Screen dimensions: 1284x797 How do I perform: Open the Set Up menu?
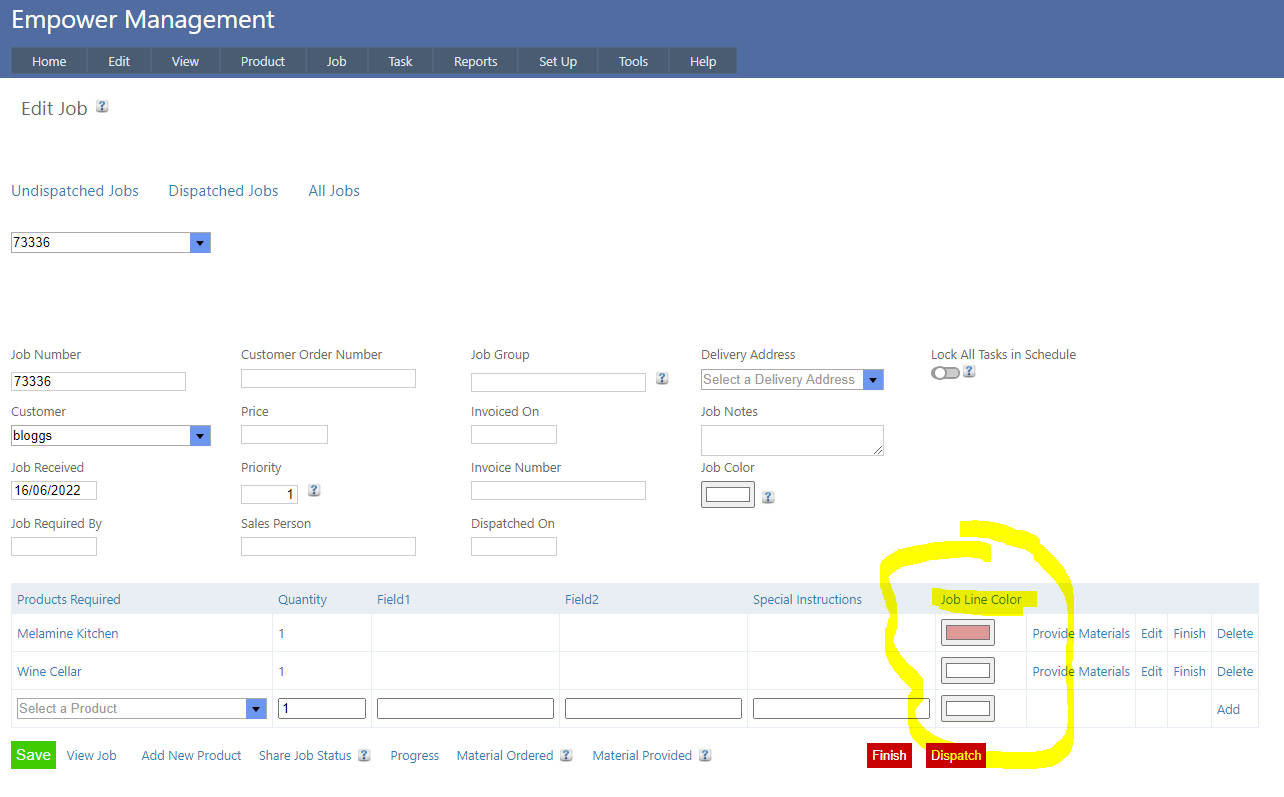click(x=557, y=62)
